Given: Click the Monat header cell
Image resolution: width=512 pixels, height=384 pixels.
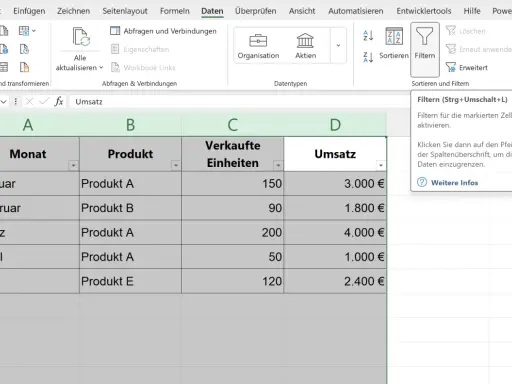Looking at the screenshot, I should (x=39, y=154).
